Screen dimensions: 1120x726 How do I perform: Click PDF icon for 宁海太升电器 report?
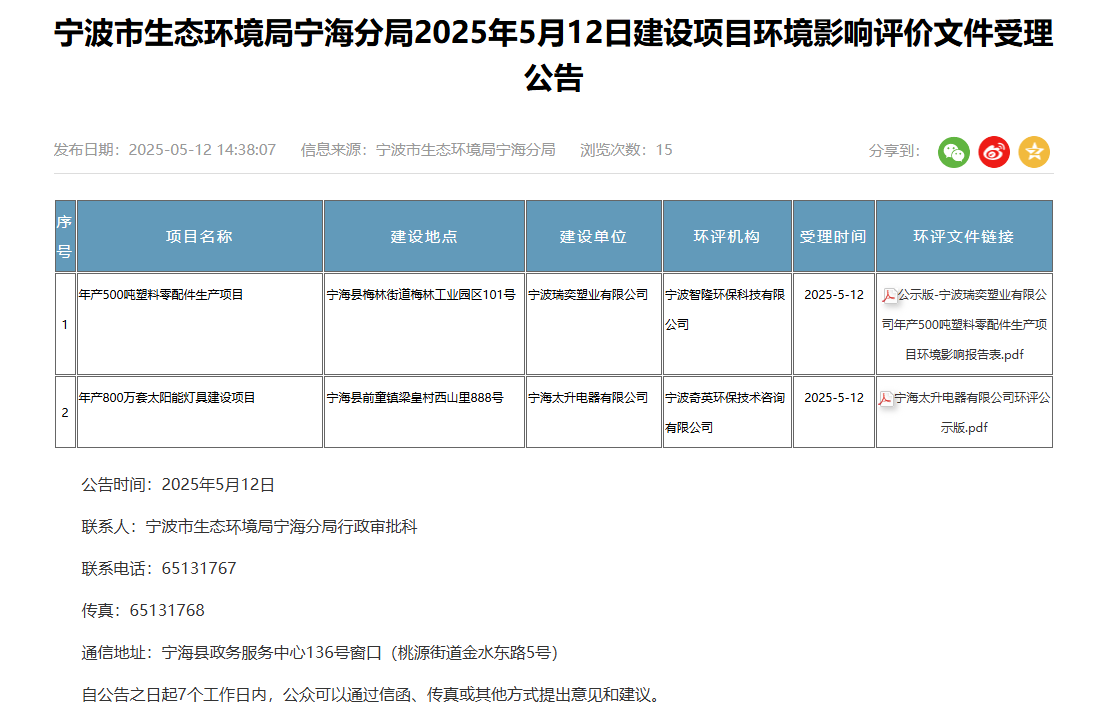(x=886, y=399)
